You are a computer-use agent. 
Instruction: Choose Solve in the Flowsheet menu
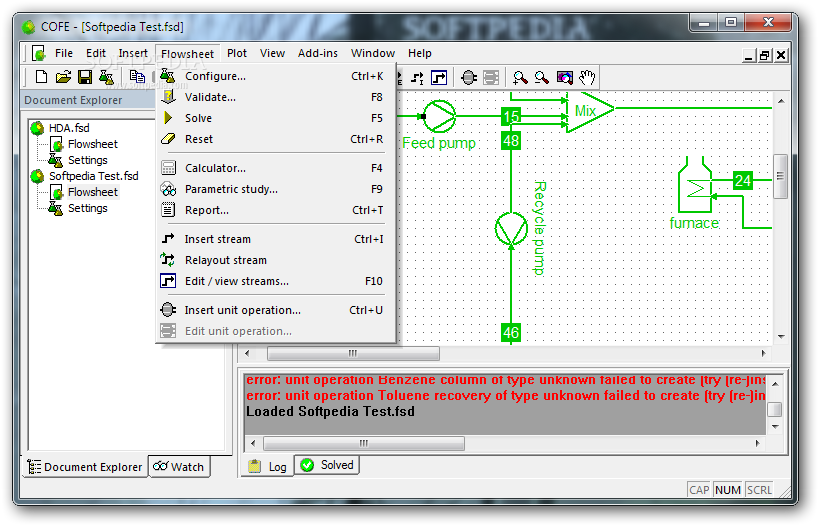[275, 118]
